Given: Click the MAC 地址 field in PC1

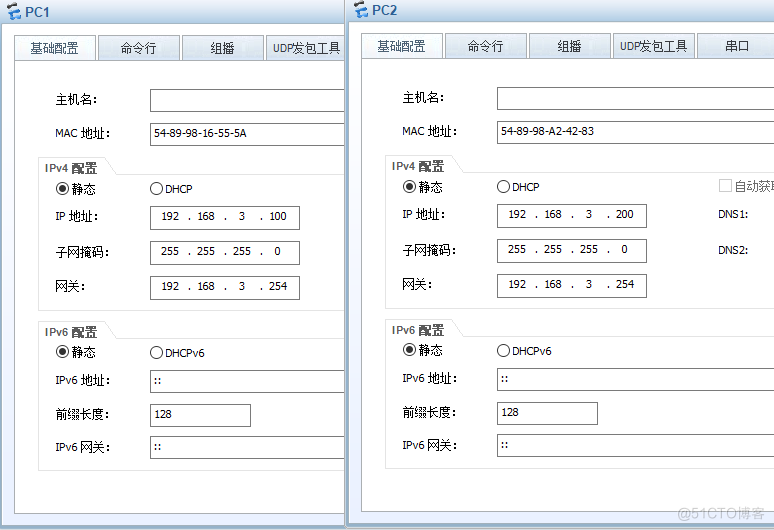Looking at the screenshot, I should click(247, 134).
